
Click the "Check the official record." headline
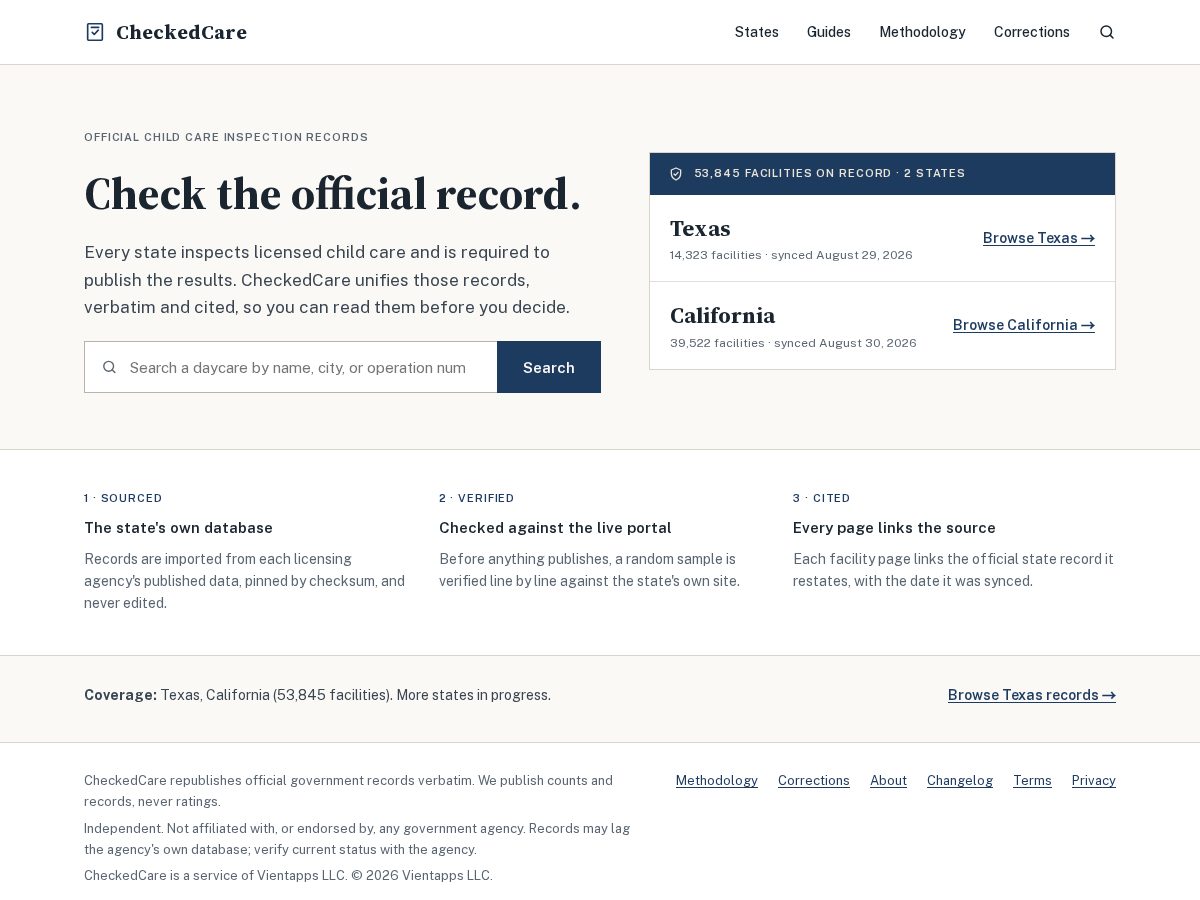(x=332, y=194)
